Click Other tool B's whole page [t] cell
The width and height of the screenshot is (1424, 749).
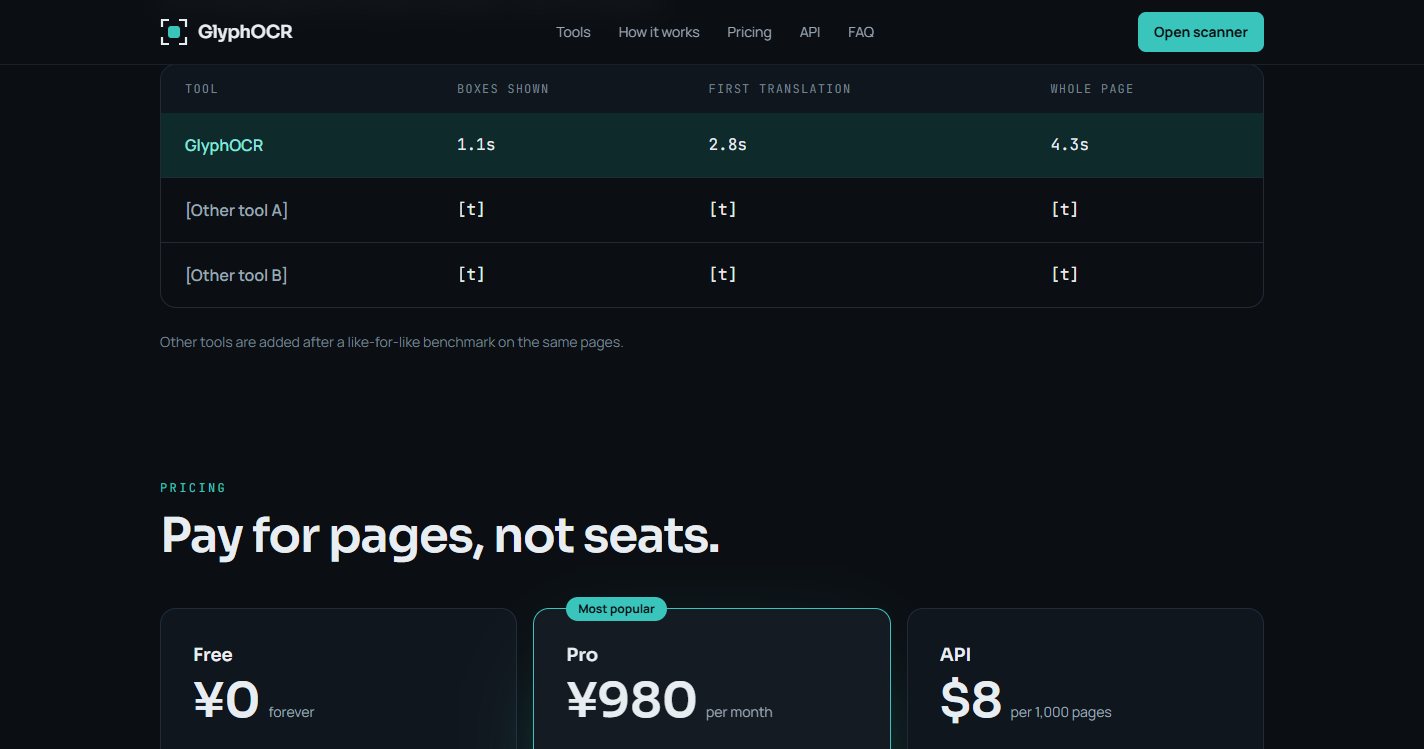[x=1064, y=275]
